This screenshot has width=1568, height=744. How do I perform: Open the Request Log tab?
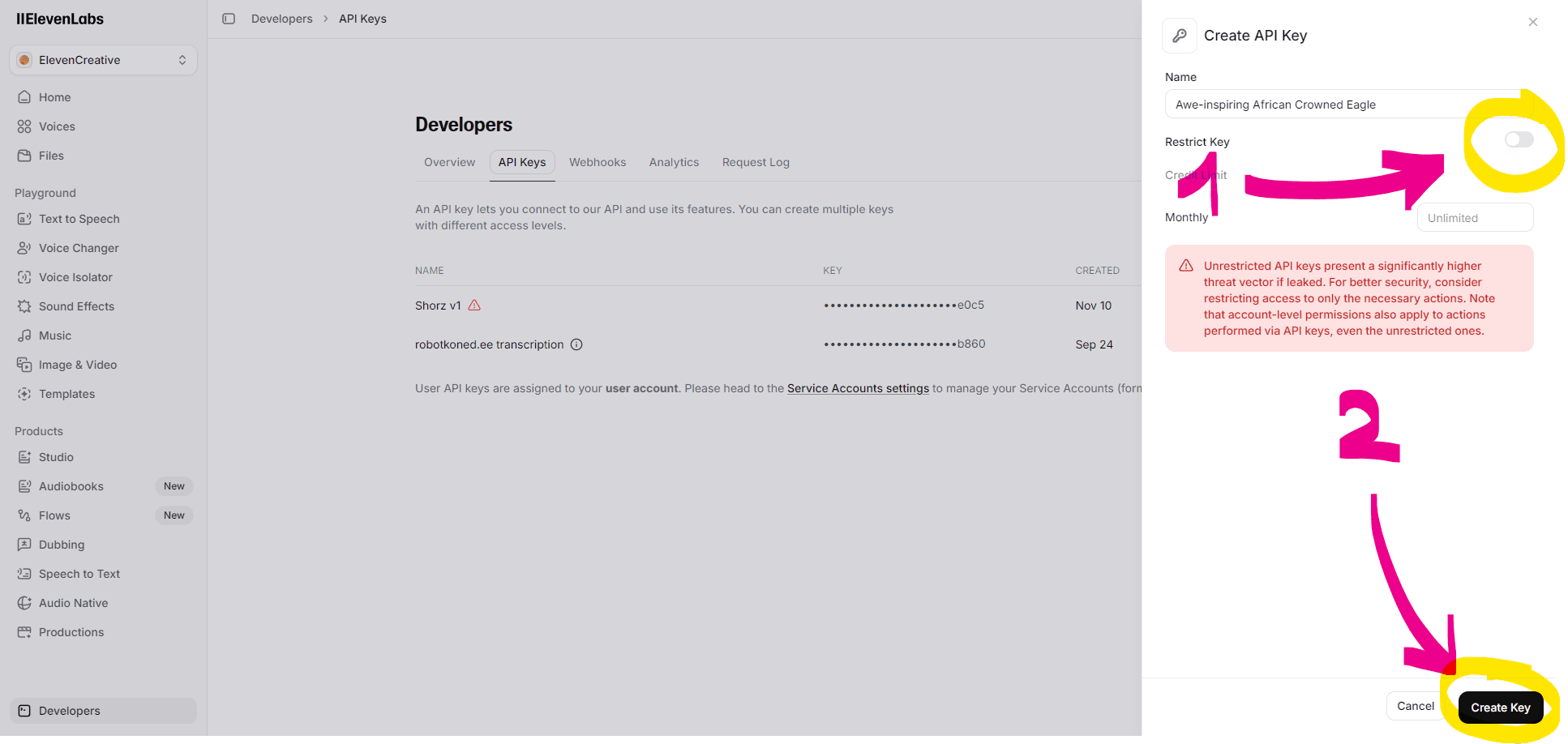tap(756, 162)
